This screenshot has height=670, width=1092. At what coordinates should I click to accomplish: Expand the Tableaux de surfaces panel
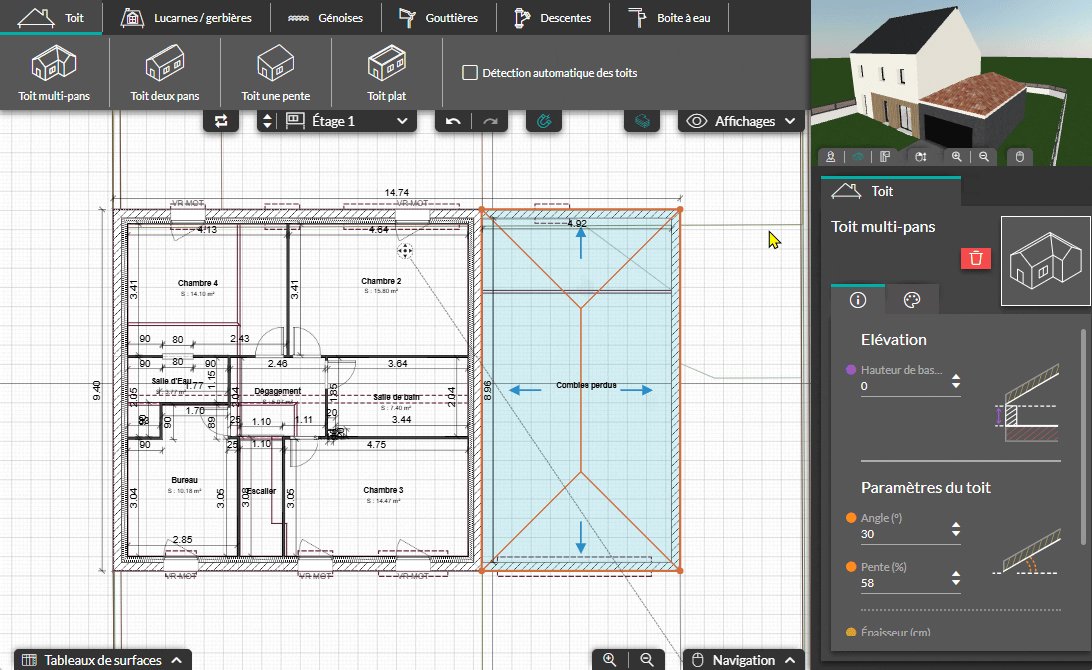click(x=102, y=660)
